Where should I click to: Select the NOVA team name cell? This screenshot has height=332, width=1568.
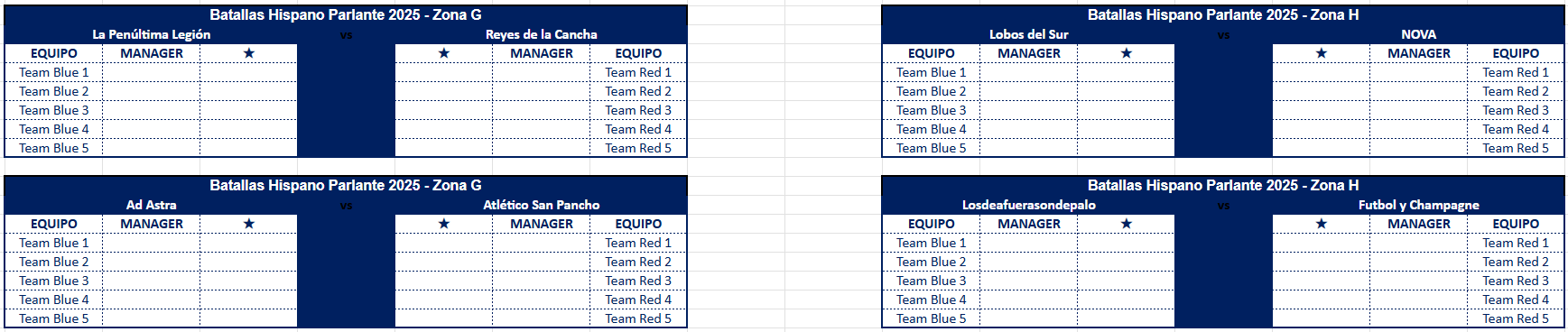point(1418,34)
